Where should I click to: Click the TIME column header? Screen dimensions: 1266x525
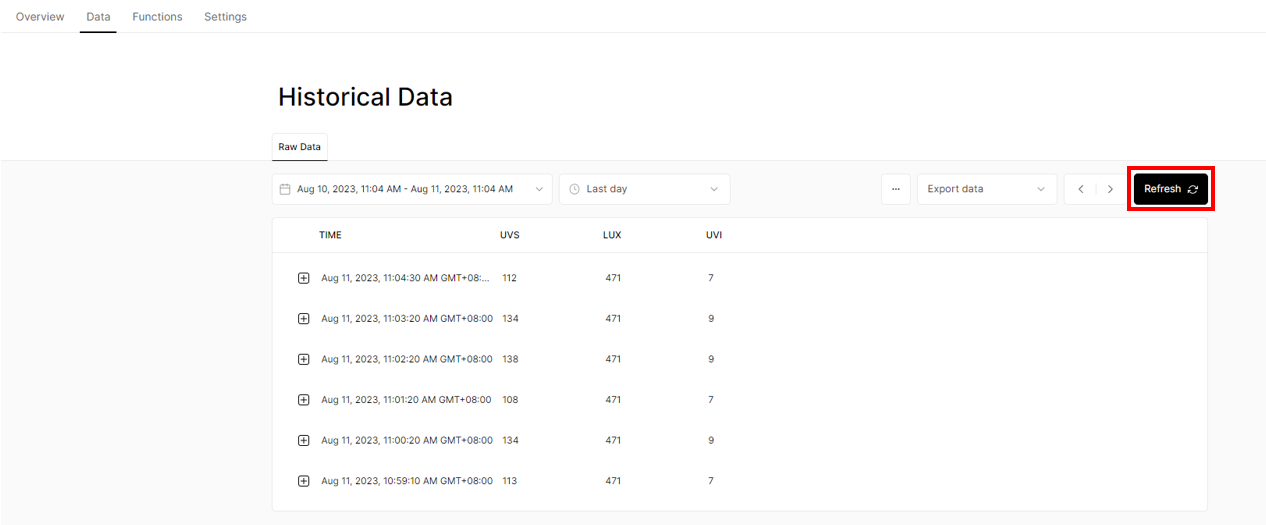(x=330, y=235)
